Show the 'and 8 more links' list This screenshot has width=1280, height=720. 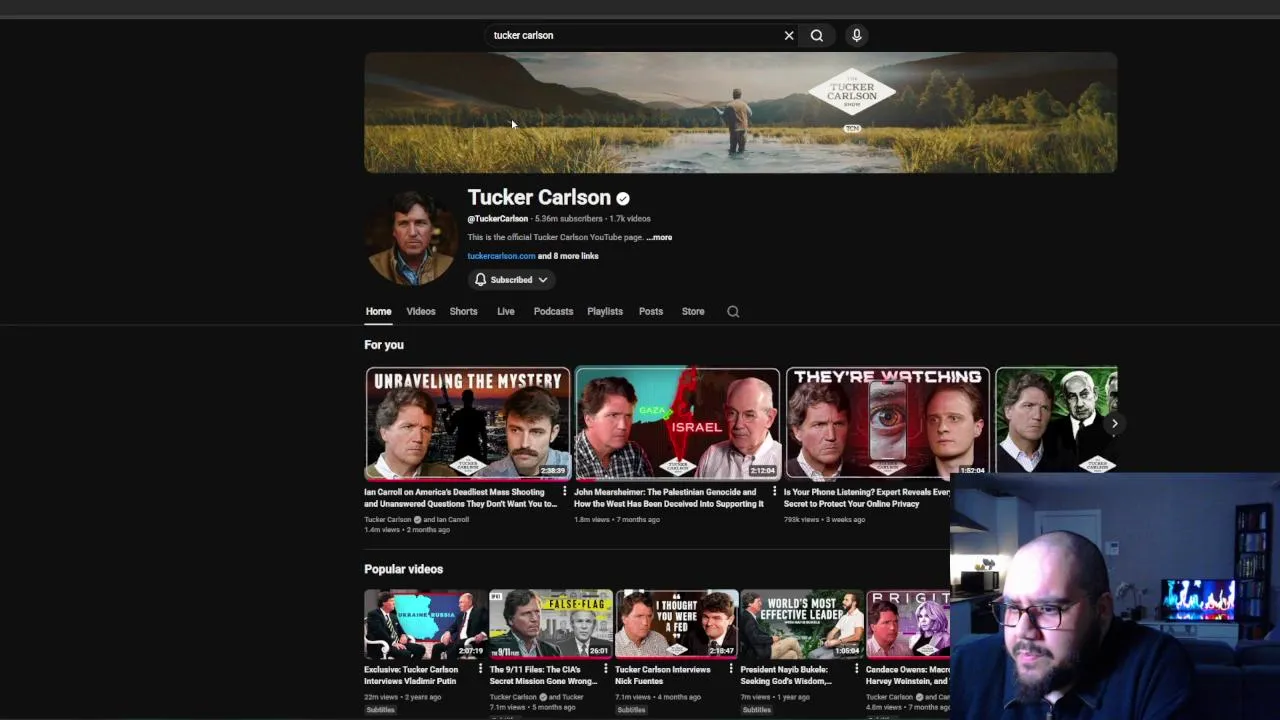coord(568,256)
